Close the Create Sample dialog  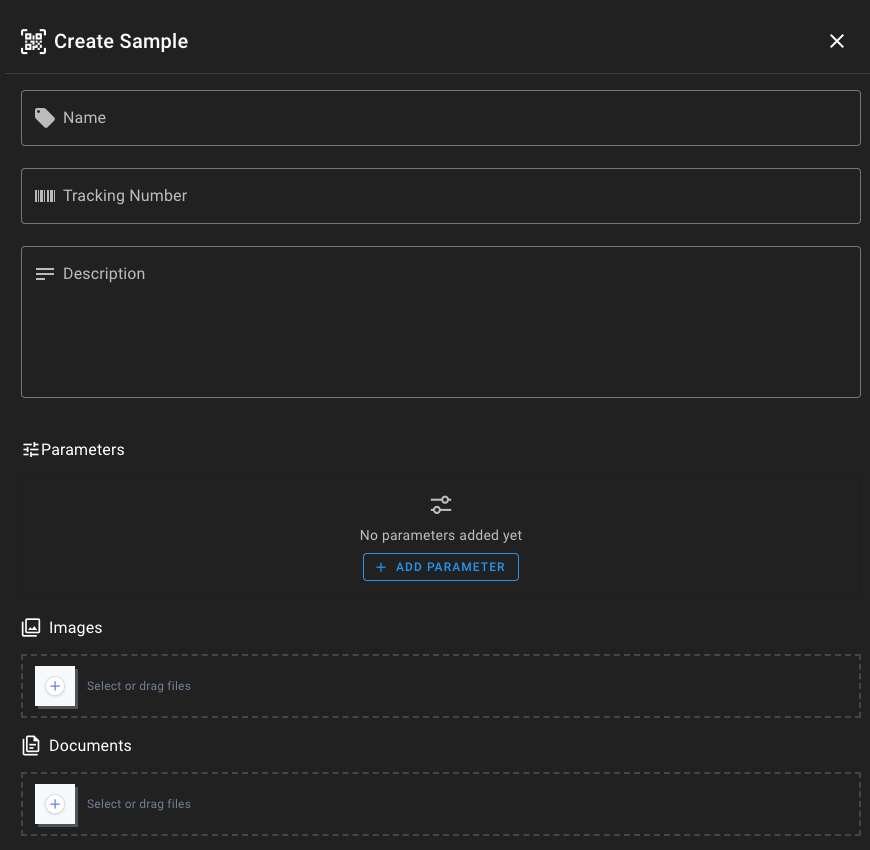click(837, 41)
